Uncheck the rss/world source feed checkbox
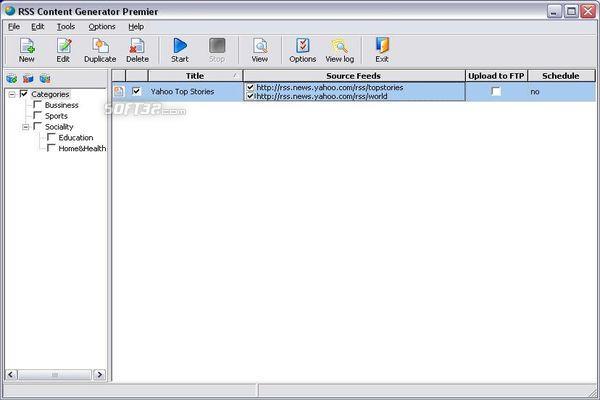 tap(250, 96)
